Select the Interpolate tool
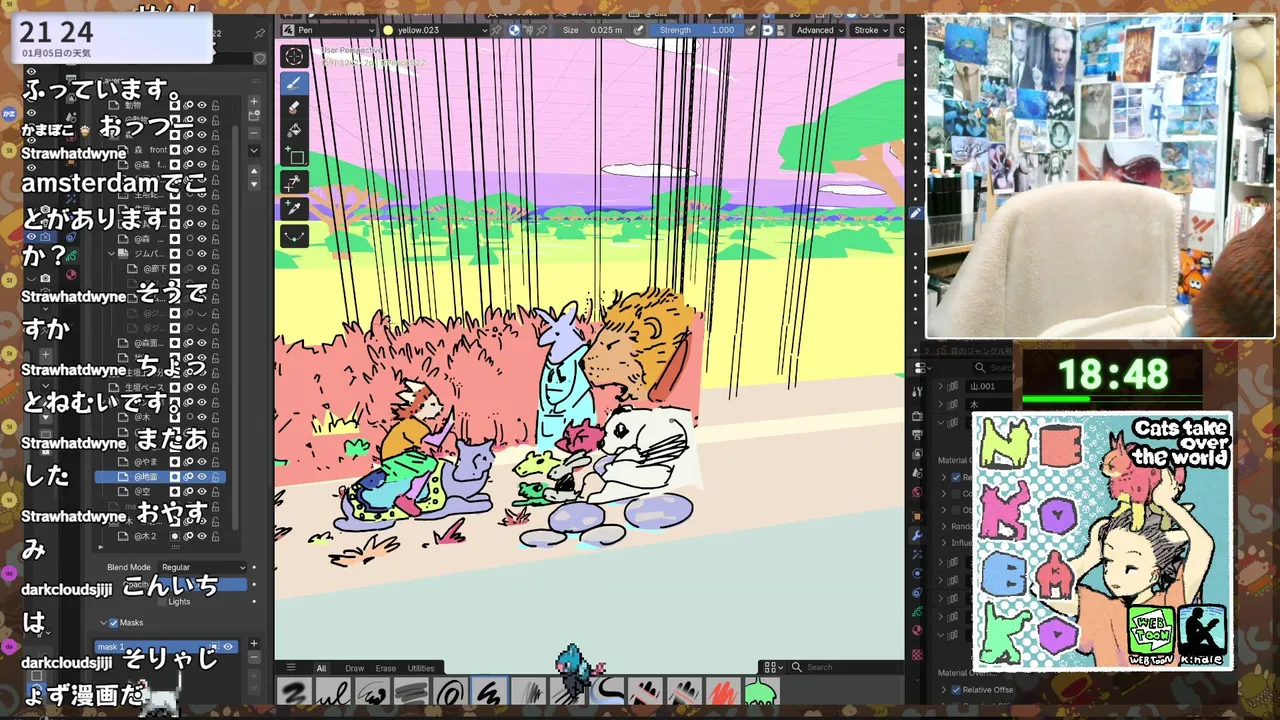Image resolution: width=1280 pixels, height=720 pixels. click(x=294, y=235)
